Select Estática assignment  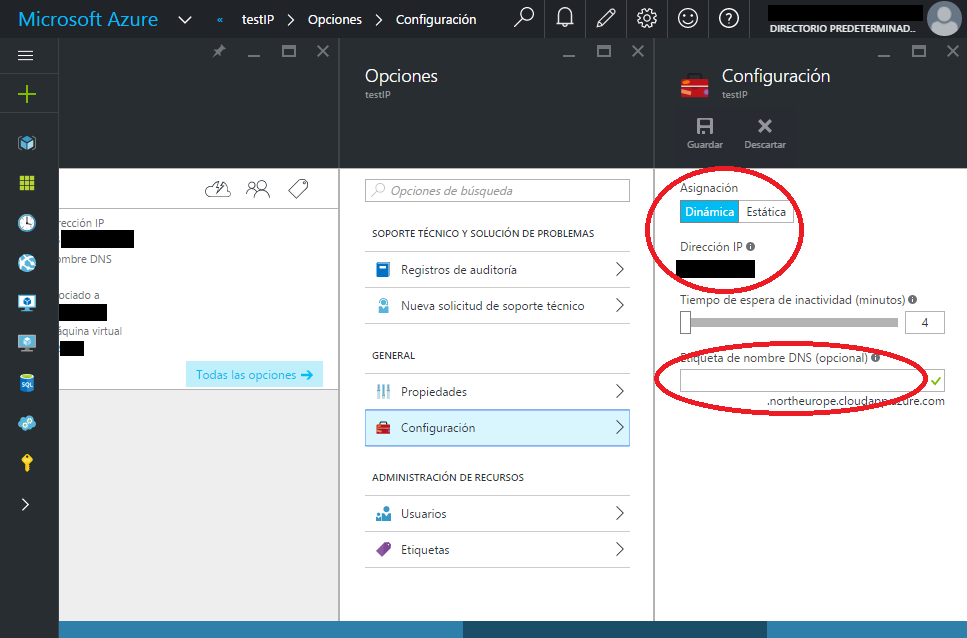pos(766,212)
